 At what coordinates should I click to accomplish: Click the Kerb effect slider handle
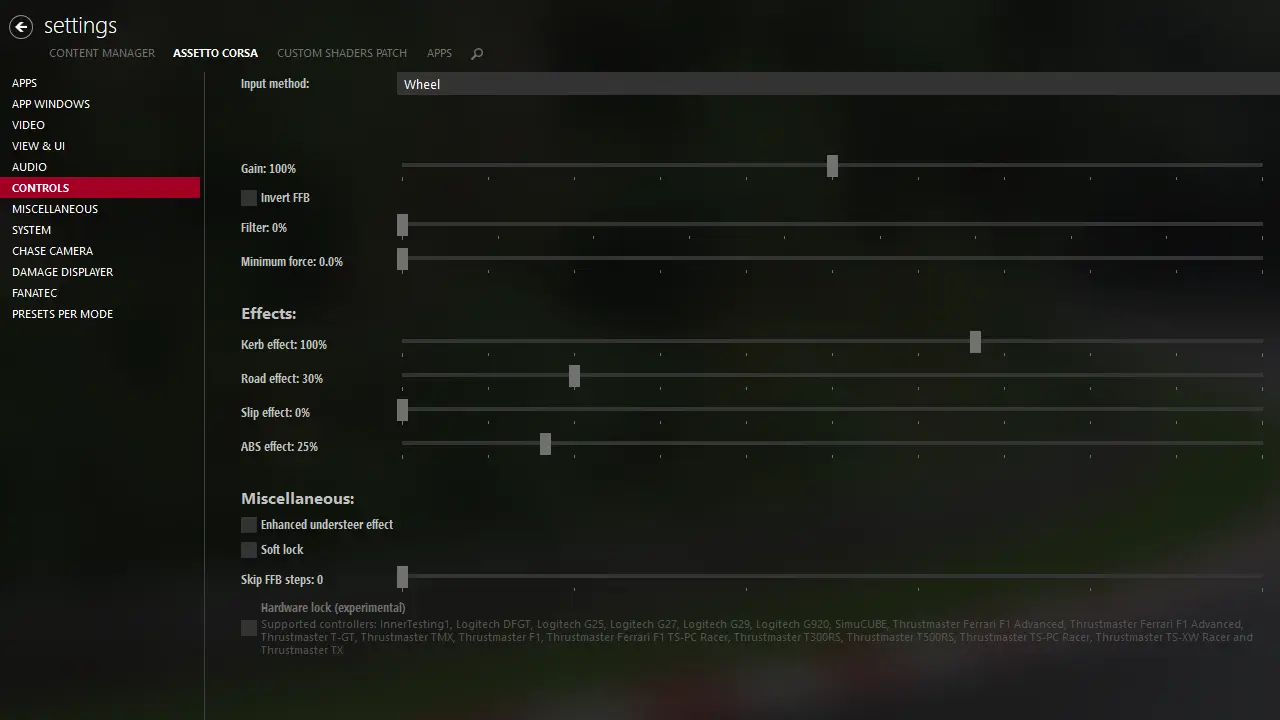point(975,342)
